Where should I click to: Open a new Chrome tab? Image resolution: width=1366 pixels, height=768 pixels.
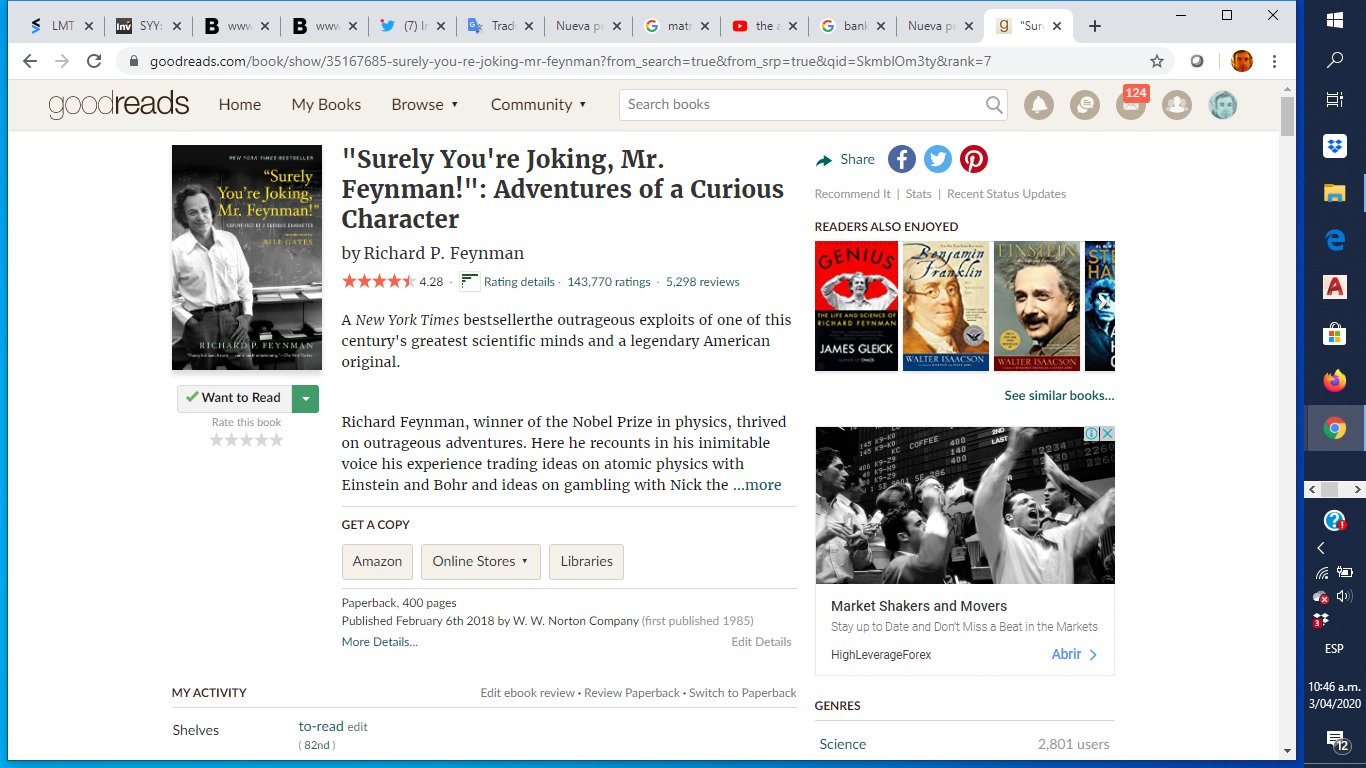(x=1095, y=26)
